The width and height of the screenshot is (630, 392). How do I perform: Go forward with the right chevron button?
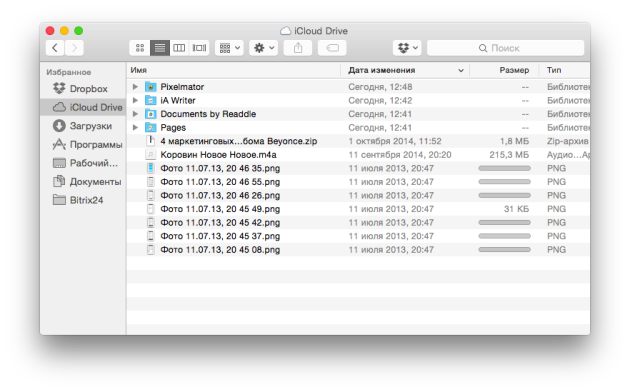click(x=74, y=48)
